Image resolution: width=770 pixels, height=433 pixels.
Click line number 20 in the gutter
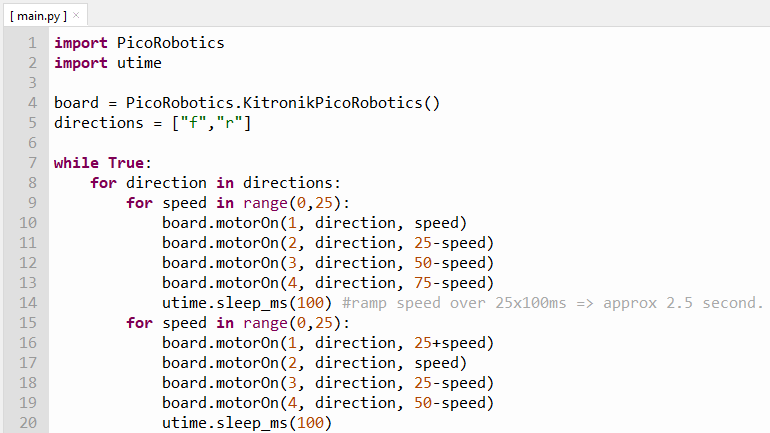(28, 423)
